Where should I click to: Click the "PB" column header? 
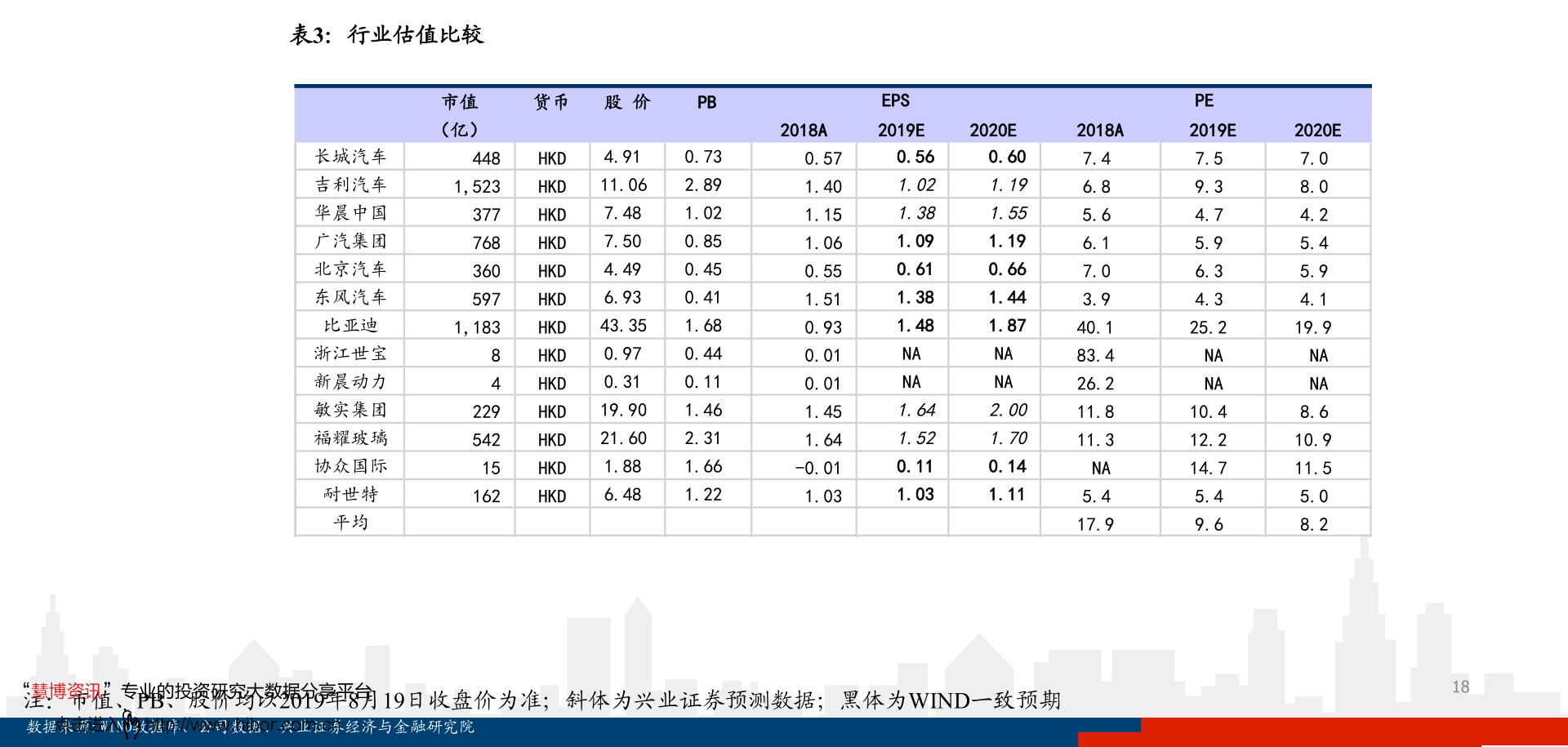click(707, 103)
